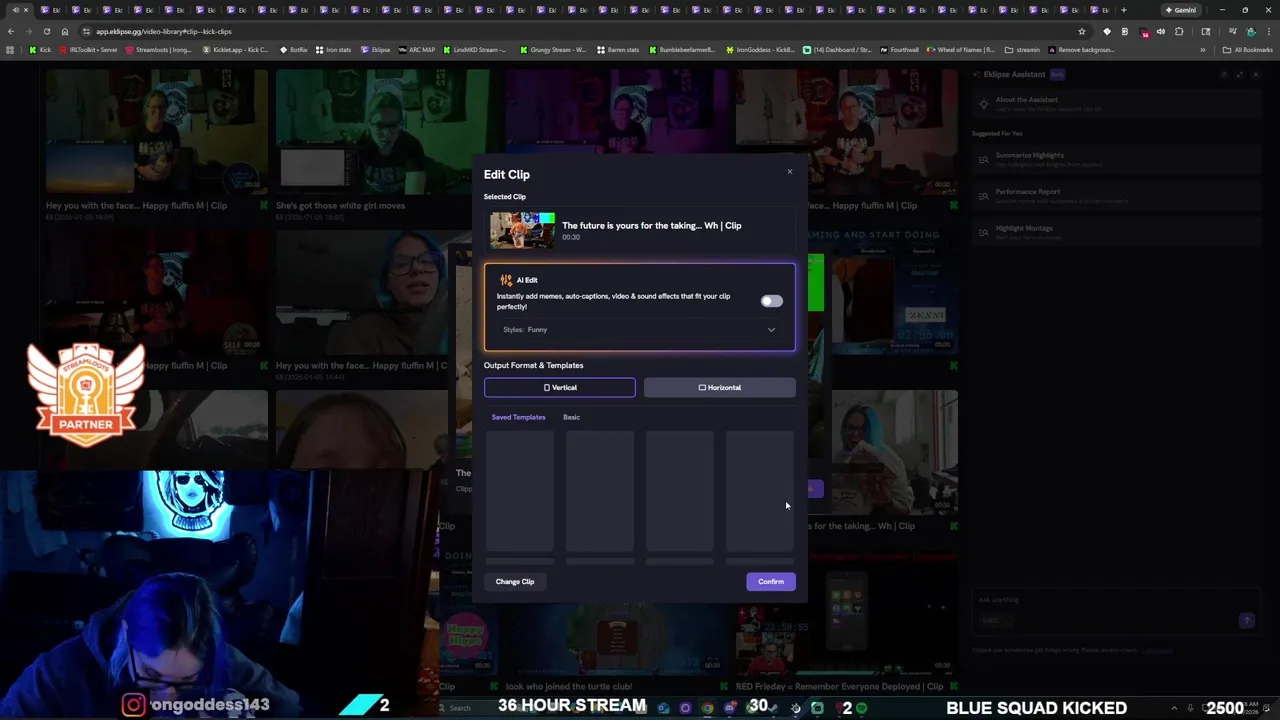Click the selected clip thumbnail

[522, 231]
